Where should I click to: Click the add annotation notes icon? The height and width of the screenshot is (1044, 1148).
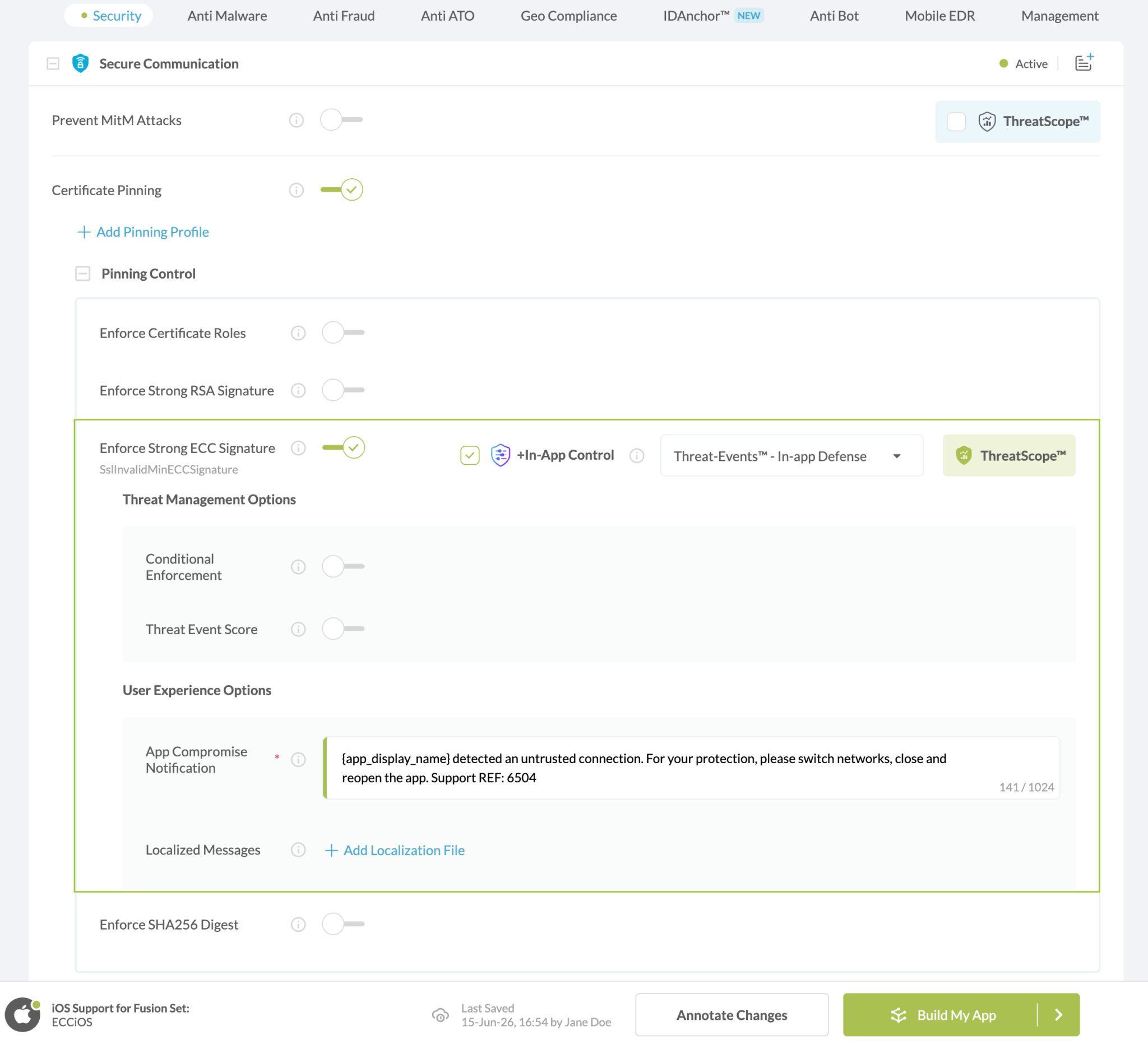pyautogui.click(x=1084, y=62)
